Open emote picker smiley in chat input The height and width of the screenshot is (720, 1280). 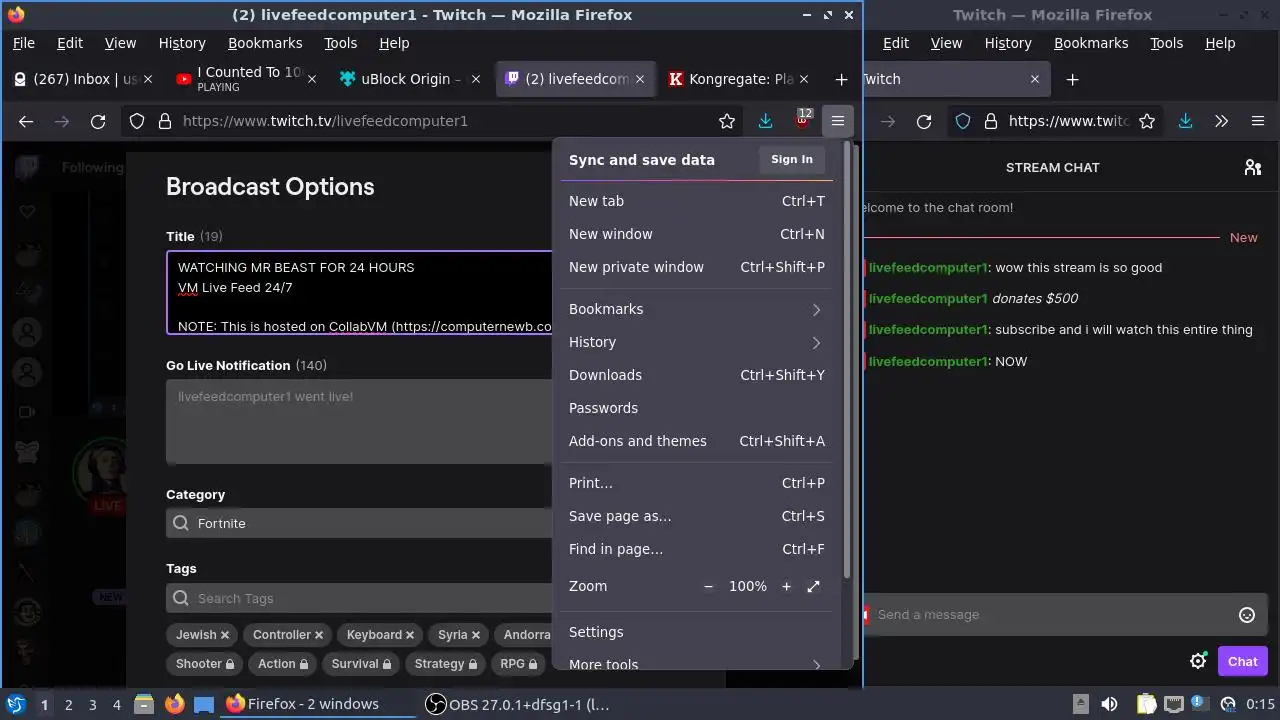pyautogui.click(x=1247, y=615)
